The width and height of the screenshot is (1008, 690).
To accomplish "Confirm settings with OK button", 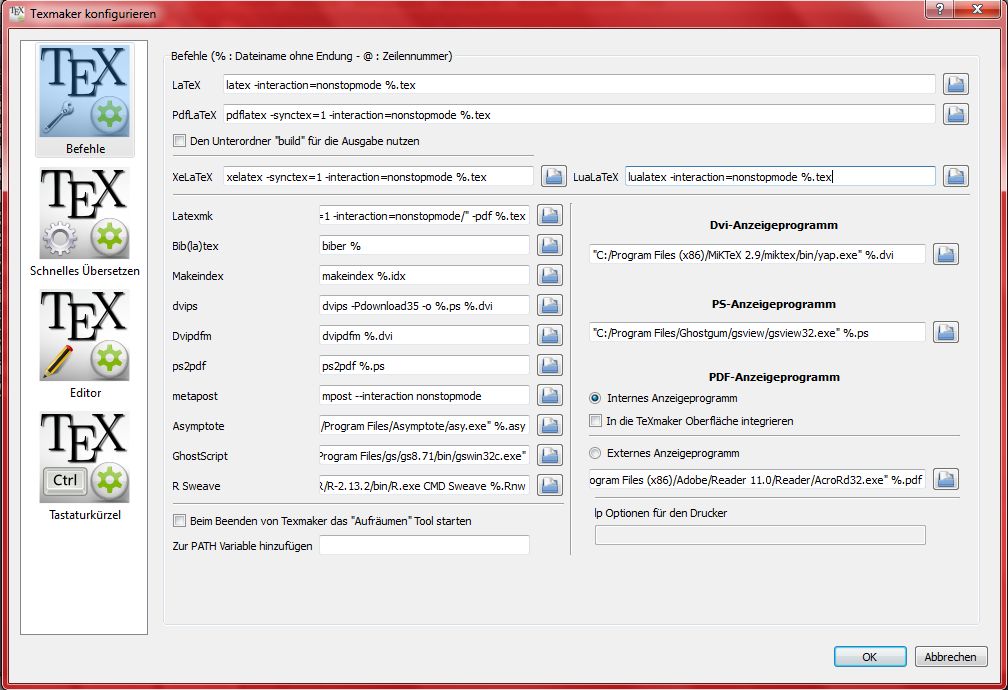I will [870, 657].
